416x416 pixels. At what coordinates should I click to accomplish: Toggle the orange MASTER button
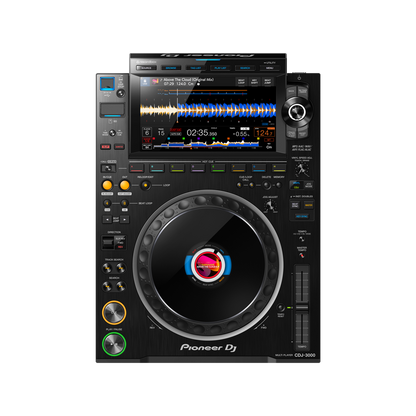pos(309,205)
